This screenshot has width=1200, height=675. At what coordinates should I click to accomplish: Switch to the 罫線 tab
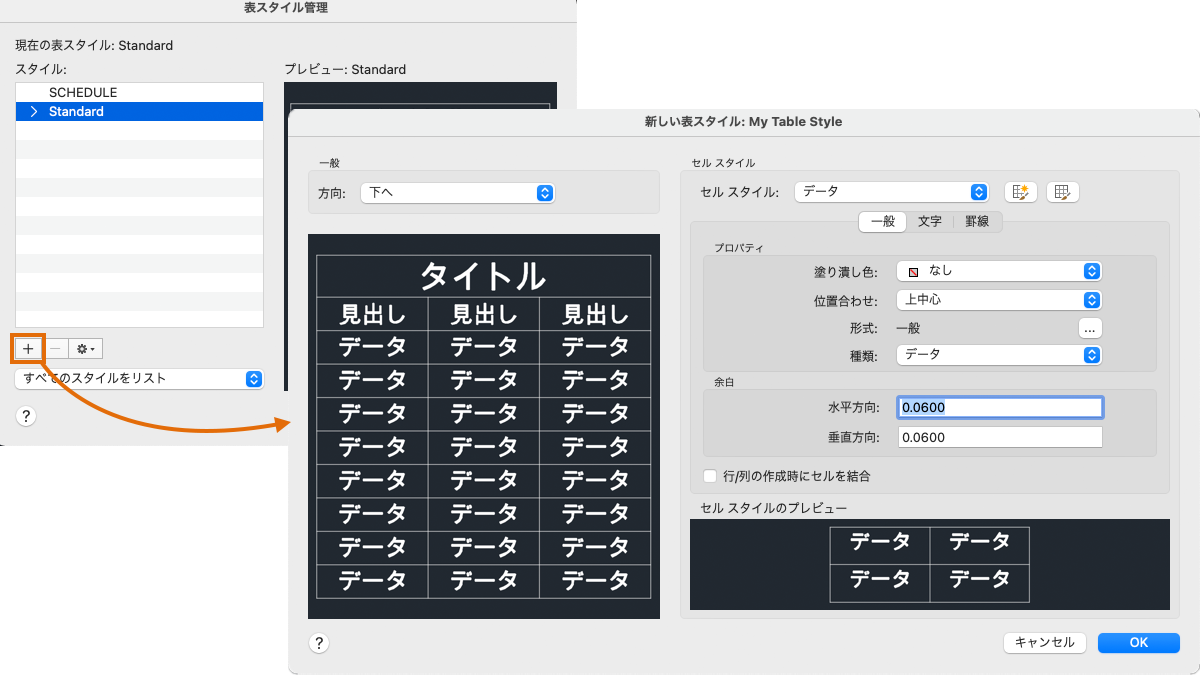click(x=977, y=222)
